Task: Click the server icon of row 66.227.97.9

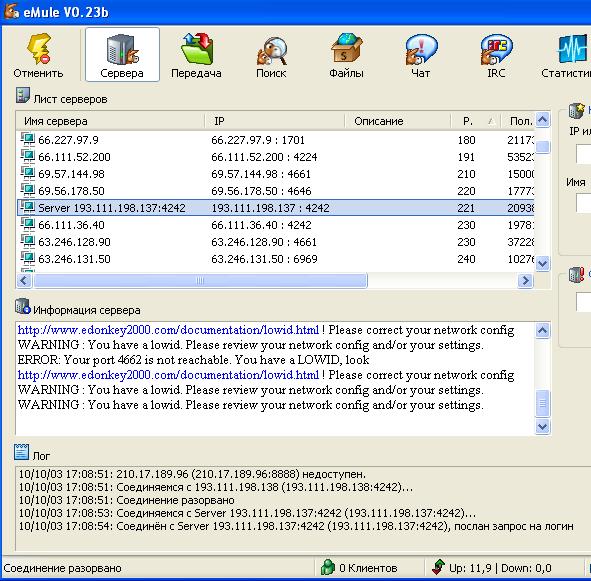Action: point(28,140)
